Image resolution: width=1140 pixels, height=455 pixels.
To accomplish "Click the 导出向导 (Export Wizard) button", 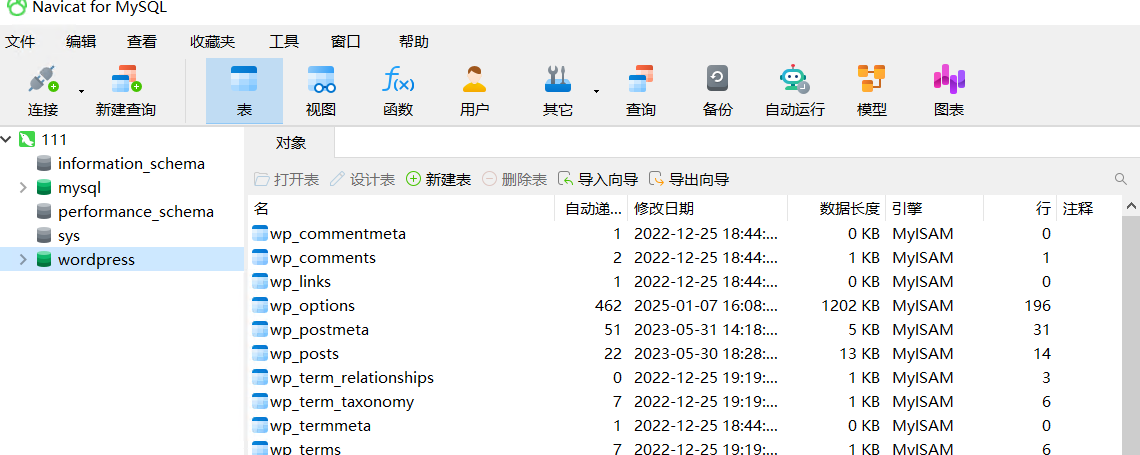I will [x=689, y=180].
